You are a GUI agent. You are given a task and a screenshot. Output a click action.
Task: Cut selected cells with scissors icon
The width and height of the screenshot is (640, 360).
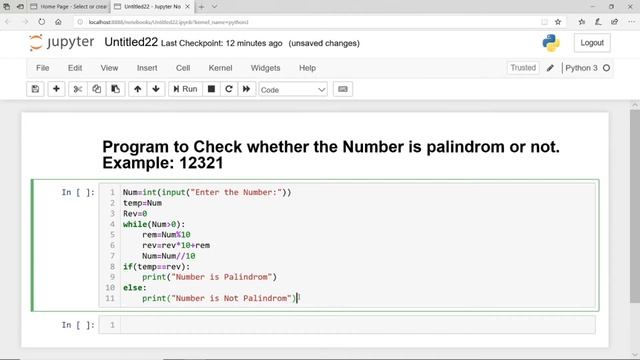coord(78,89)
